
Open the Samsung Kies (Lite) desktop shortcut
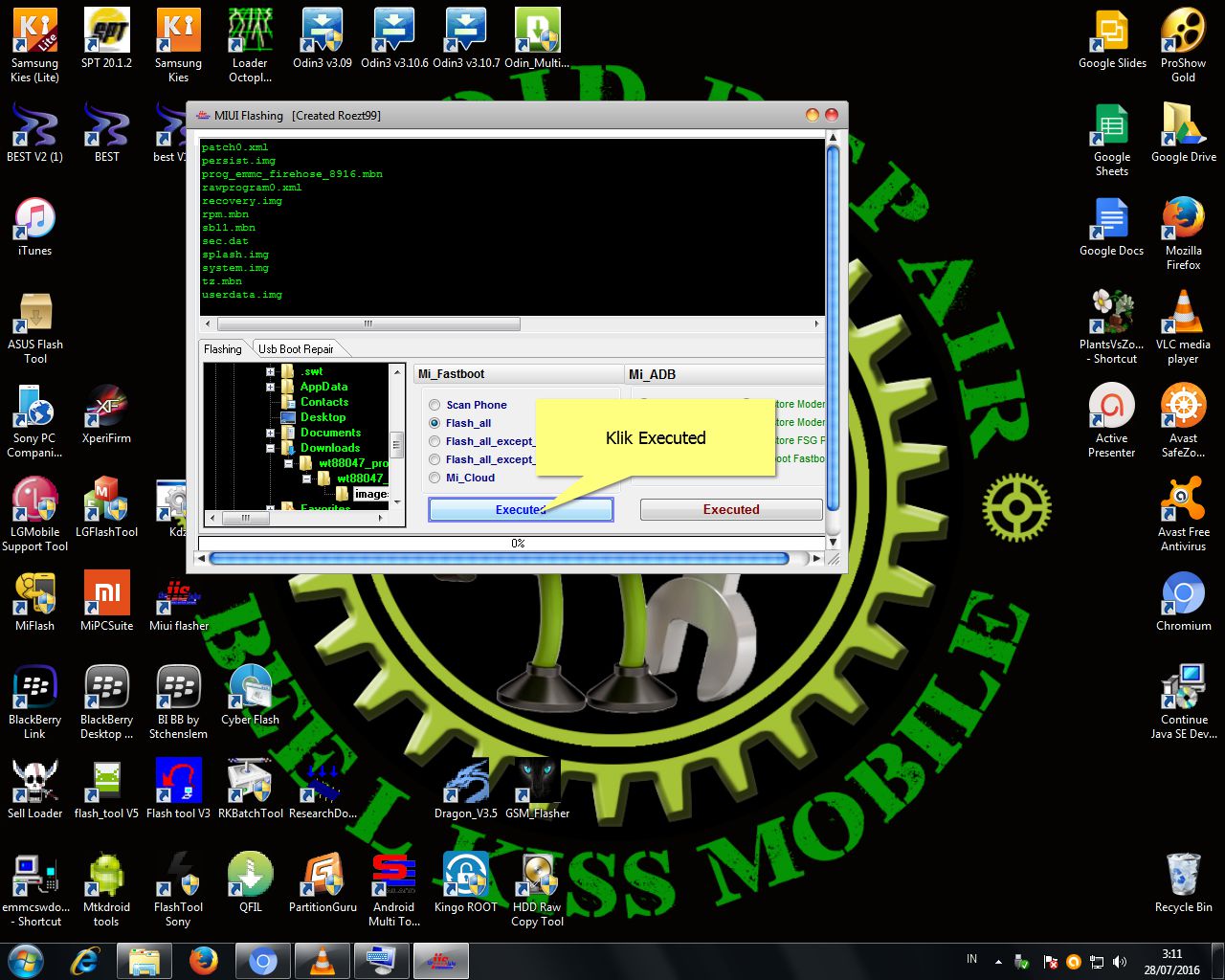(x=34, y=44)
